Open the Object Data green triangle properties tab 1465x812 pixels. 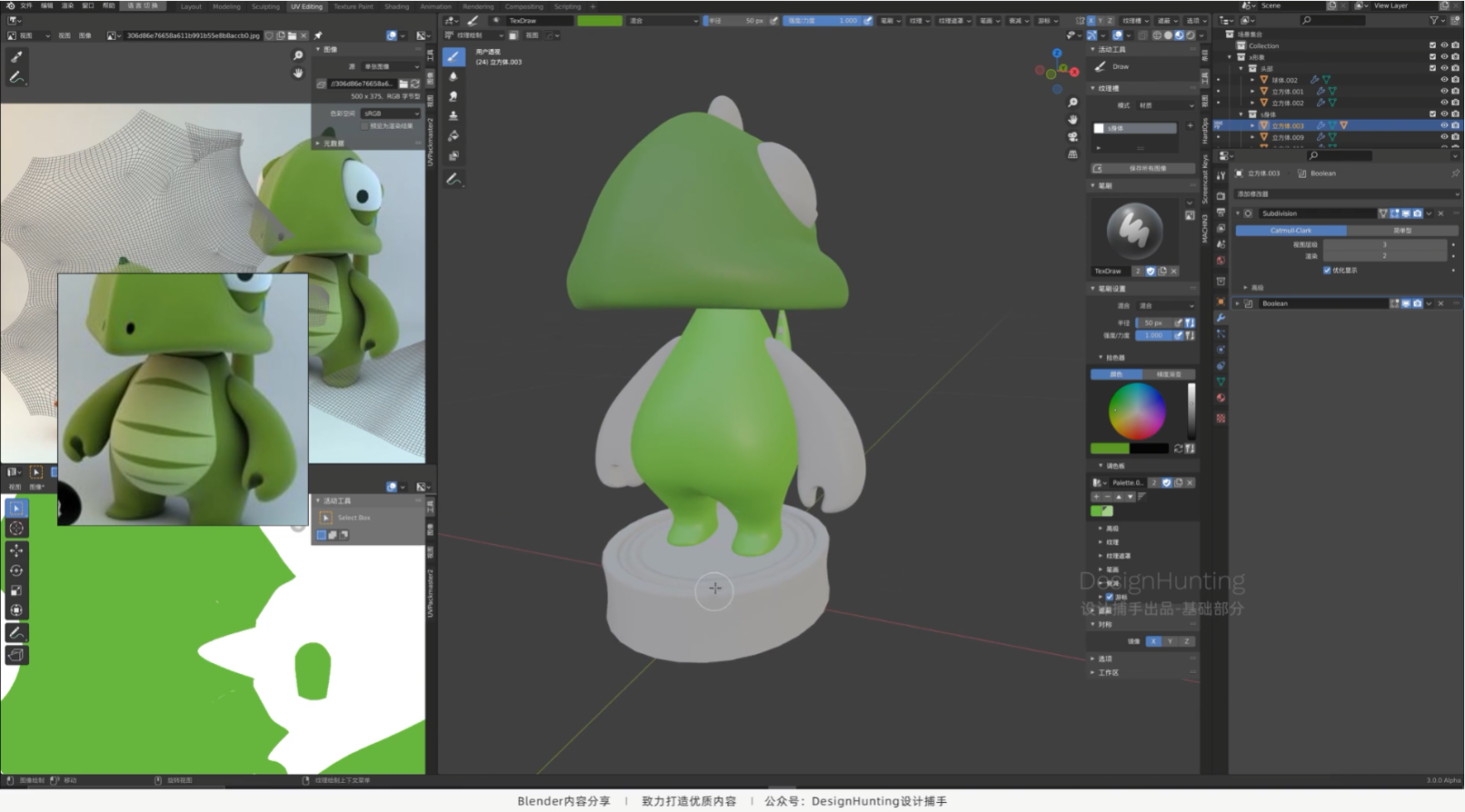1221,381
